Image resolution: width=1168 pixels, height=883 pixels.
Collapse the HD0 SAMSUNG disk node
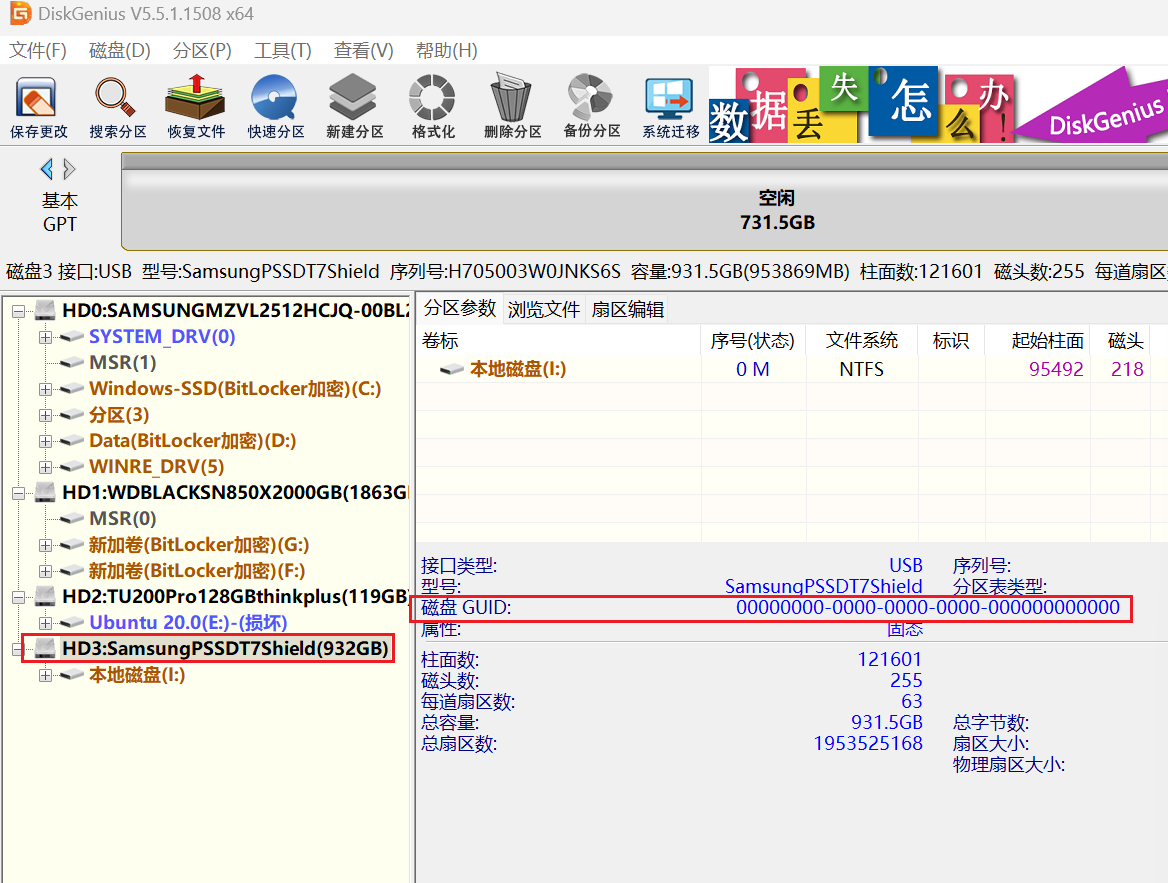(19, 311)
